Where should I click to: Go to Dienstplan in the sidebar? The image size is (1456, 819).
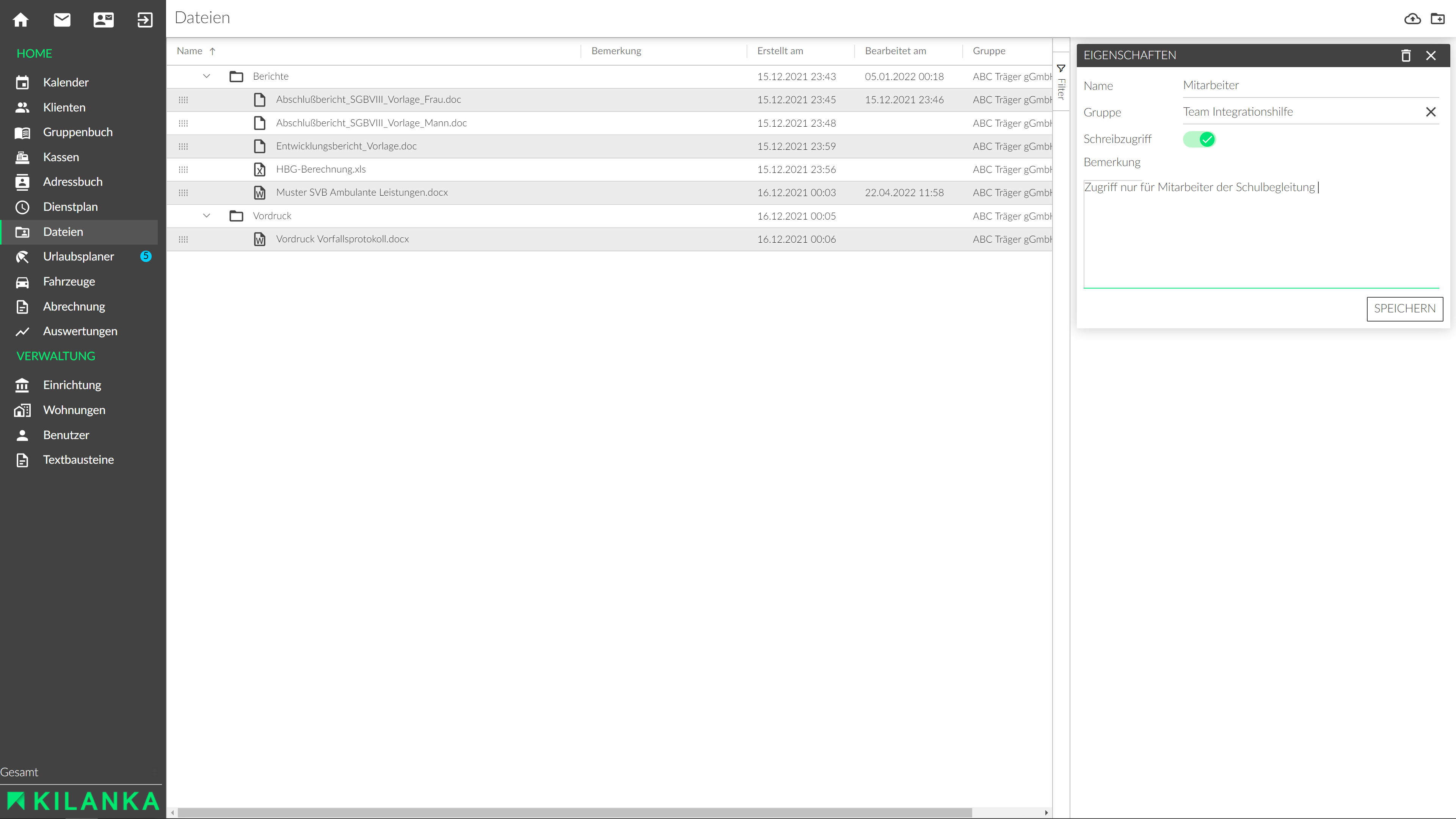pos(70,207)
